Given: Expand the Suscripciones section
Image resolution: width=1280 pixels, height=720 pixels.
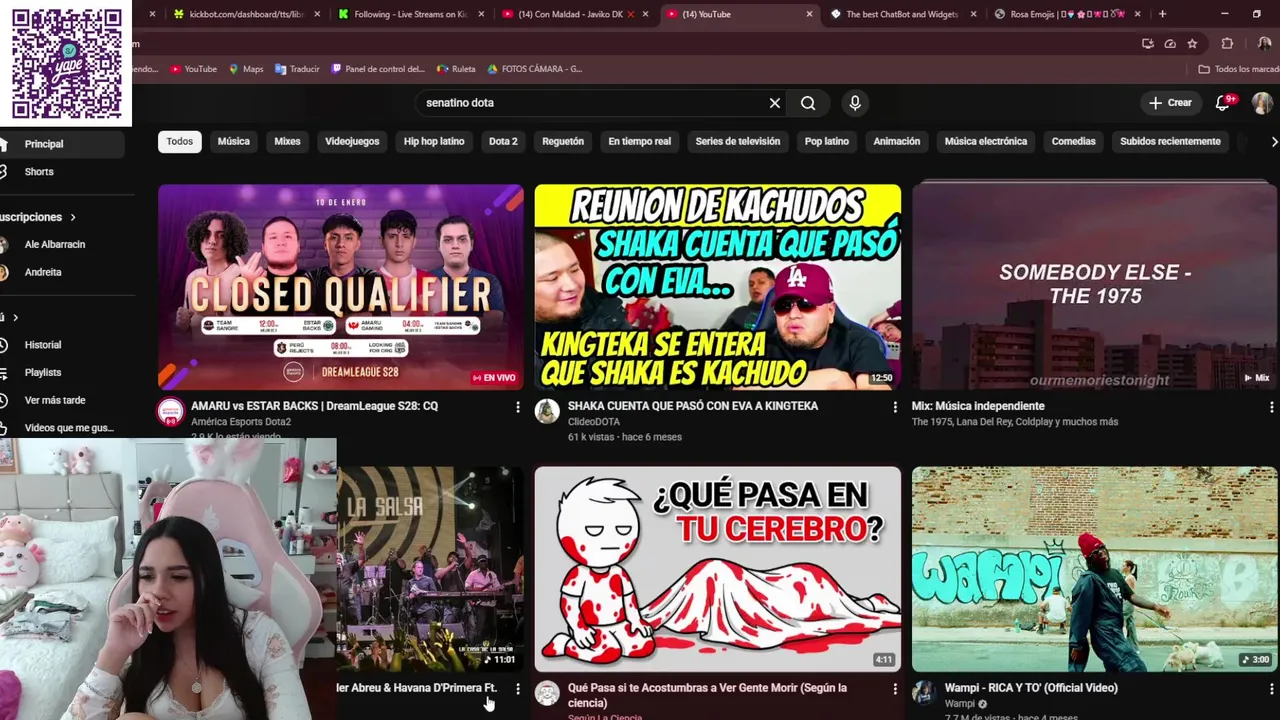Looking at the screenshot, I should point(38,217).
